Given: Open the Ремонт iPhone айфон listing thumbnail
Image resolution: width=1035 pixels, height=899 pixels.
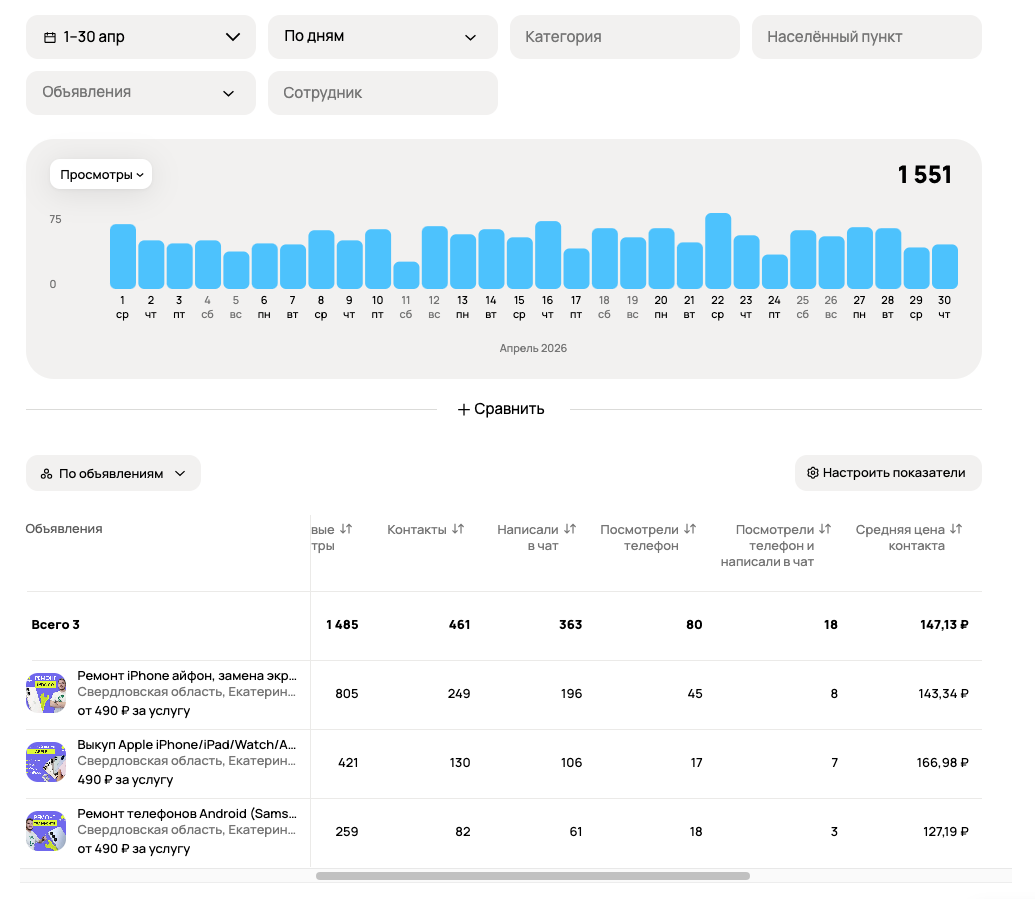Looking at the screenshot, I should tap(46, 693).
